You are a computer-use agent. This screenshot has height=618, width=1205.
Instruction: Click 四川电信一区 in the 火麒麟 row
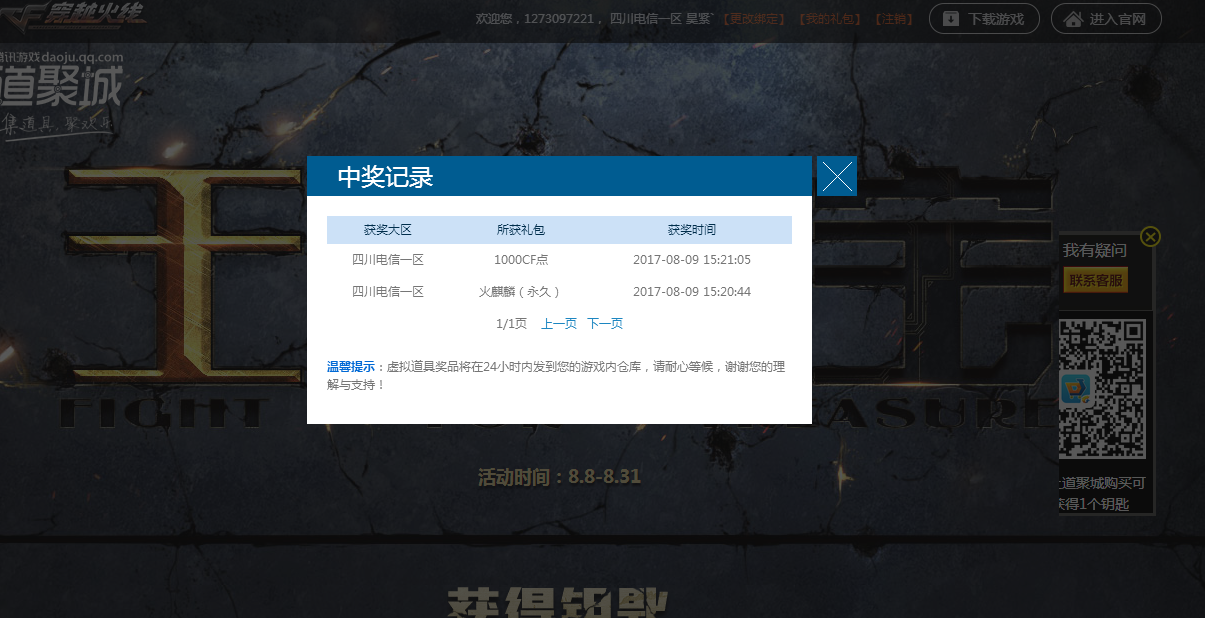pos(388,292)
